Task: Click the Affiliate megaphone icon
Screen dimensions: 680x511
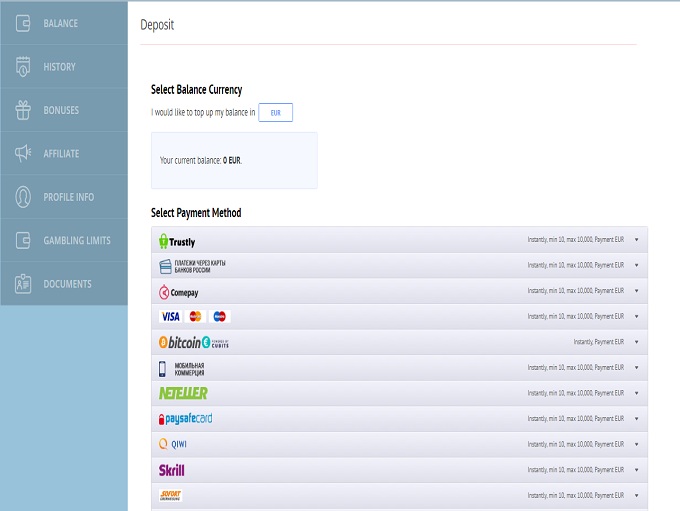Action: pyautogui.click(x=23, y=153)
